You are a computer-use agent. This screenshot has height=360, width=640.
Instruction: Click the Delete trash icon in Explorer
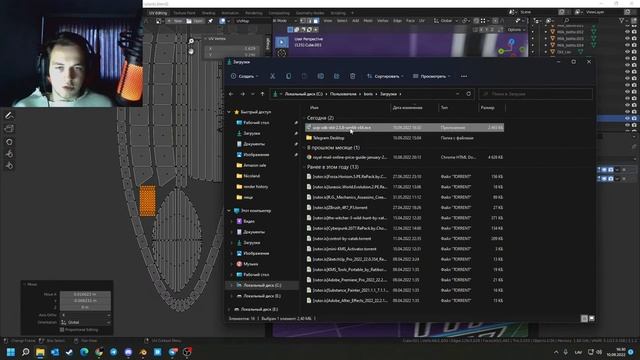click(352, 76)
